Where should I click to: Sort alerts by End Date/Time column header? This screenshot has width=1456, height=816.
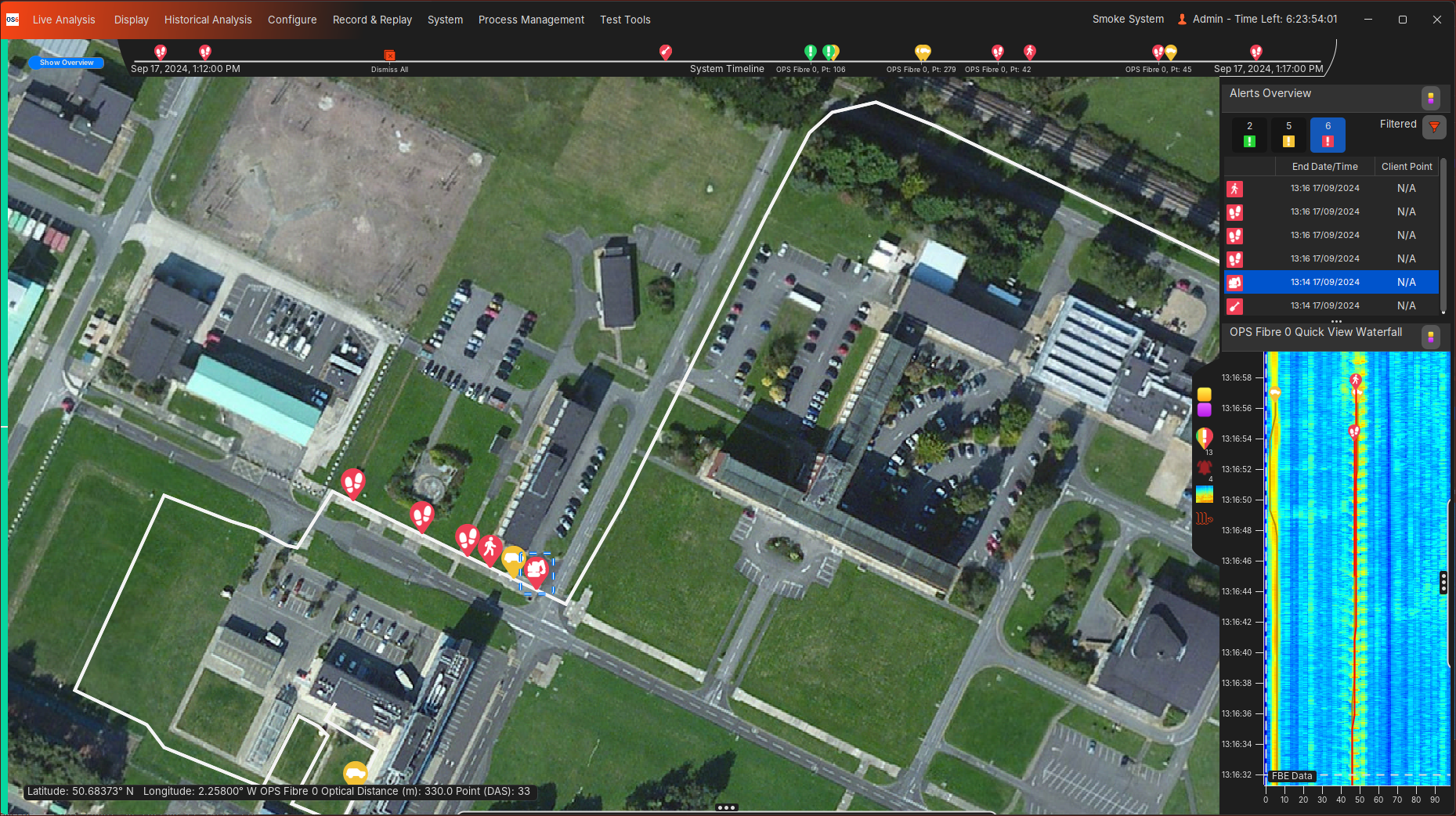(x=1324, y=167)
